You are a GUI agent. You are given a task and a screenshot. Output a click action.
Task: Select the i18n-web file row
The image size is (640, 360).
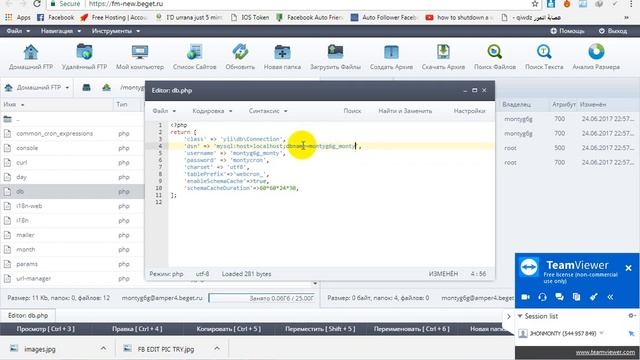[x=72, y=206]
